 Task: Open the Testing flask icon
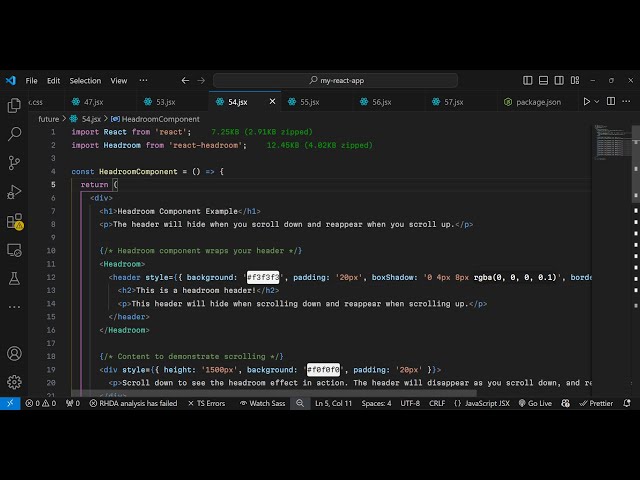14,279
